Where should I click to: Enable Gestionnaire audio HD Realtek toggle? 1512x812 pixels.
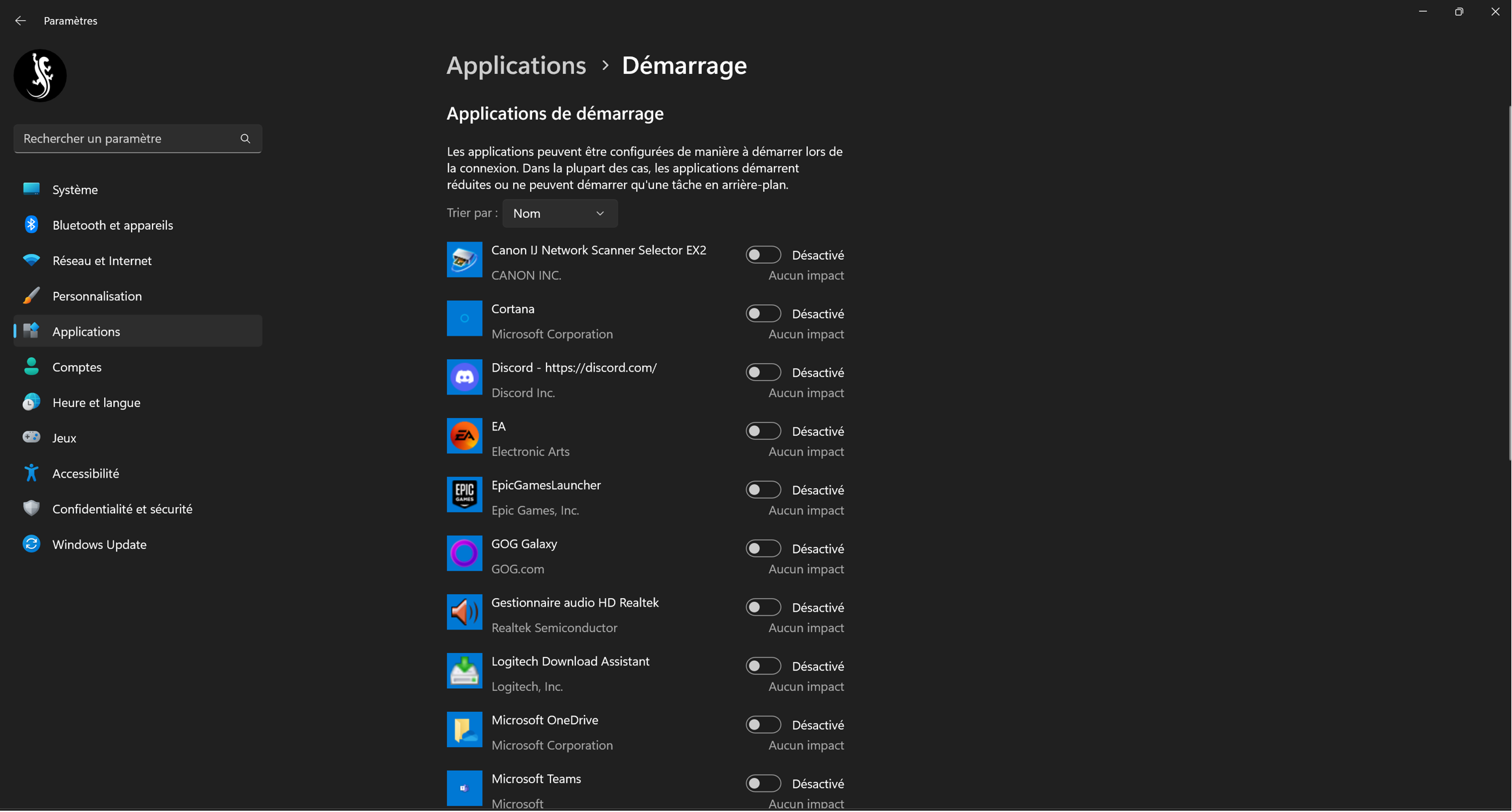[763, 608]
